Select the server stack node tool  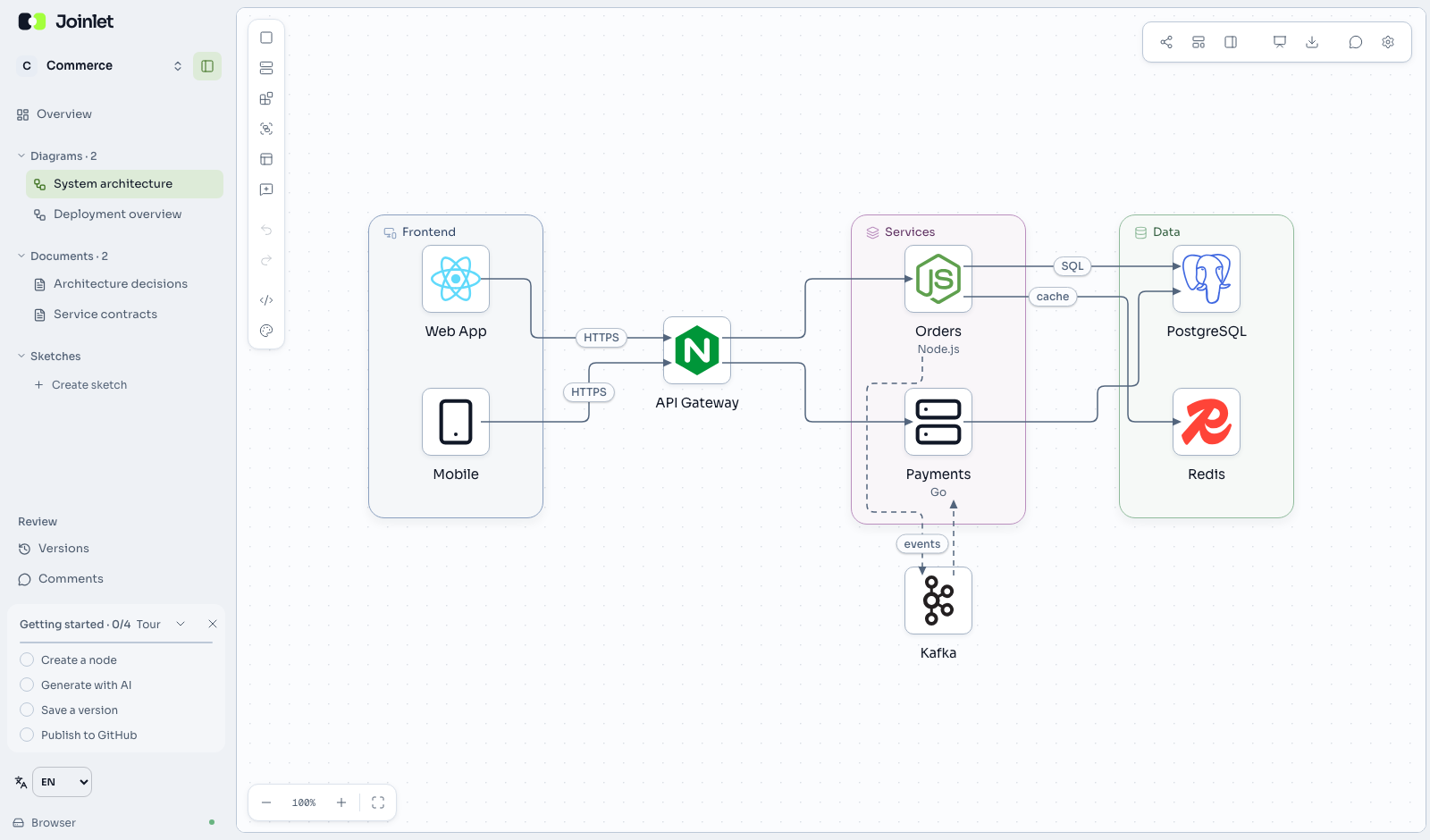pyautogui.click(x=266, y=68)
